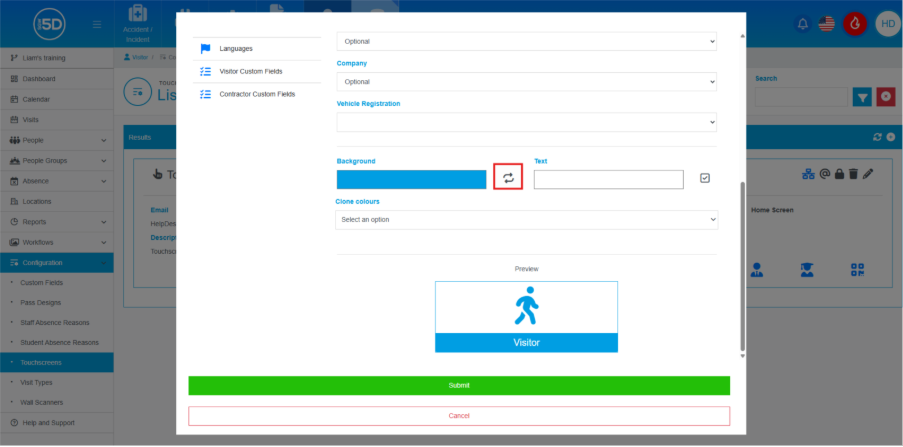Click the Cancel button
Viewport: 903px width, 447px height.
(459, 416)
